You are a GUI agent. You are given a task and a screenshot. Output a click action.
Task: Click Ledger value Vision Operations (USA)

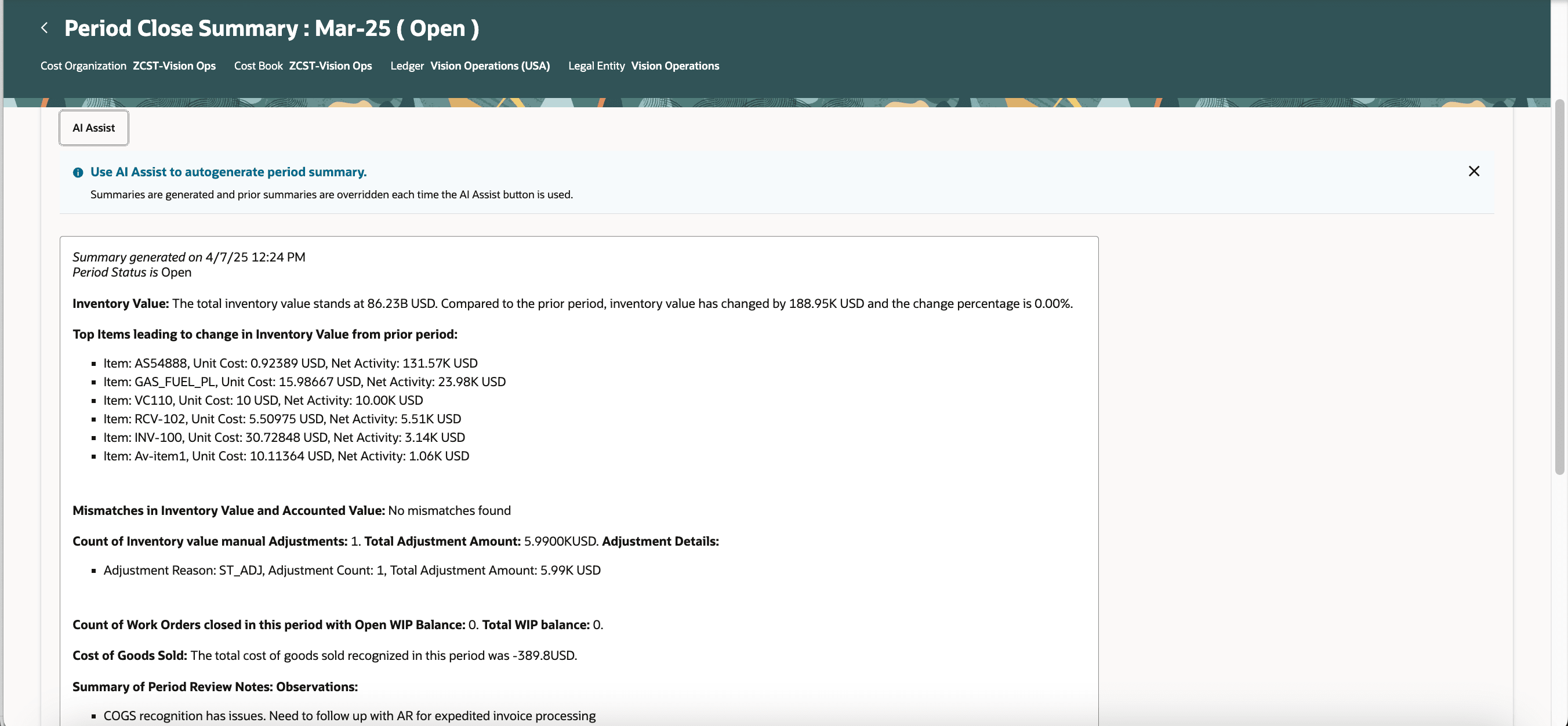click(x=489, y=66)
